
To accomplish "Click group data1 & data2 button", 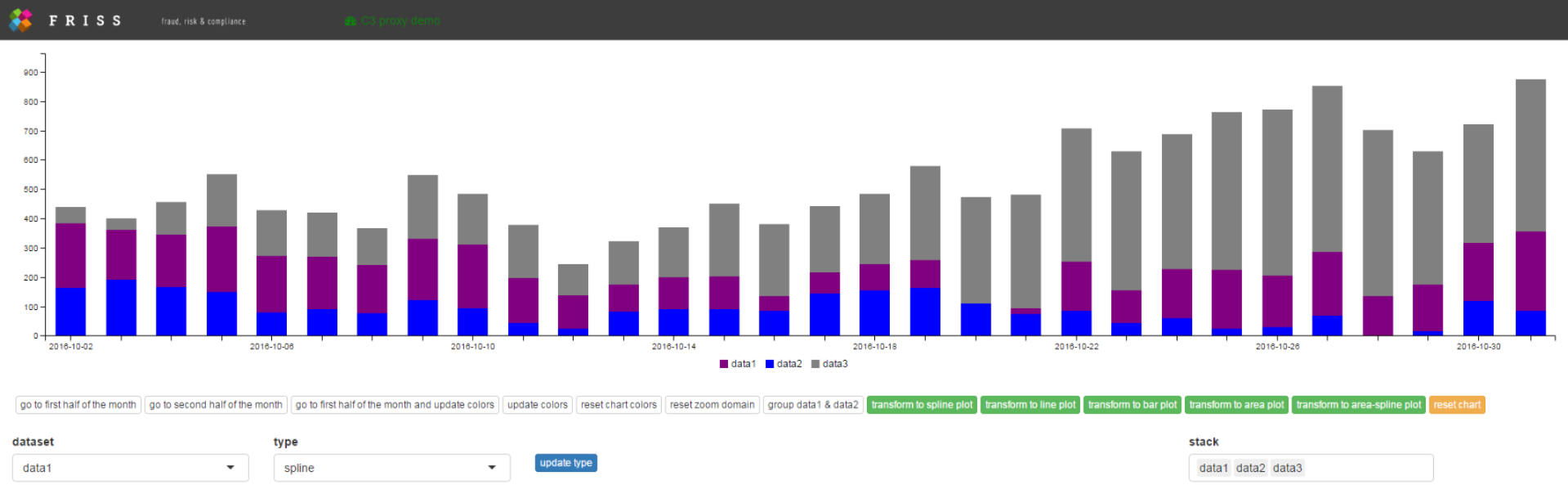I will tap(812, 405).
